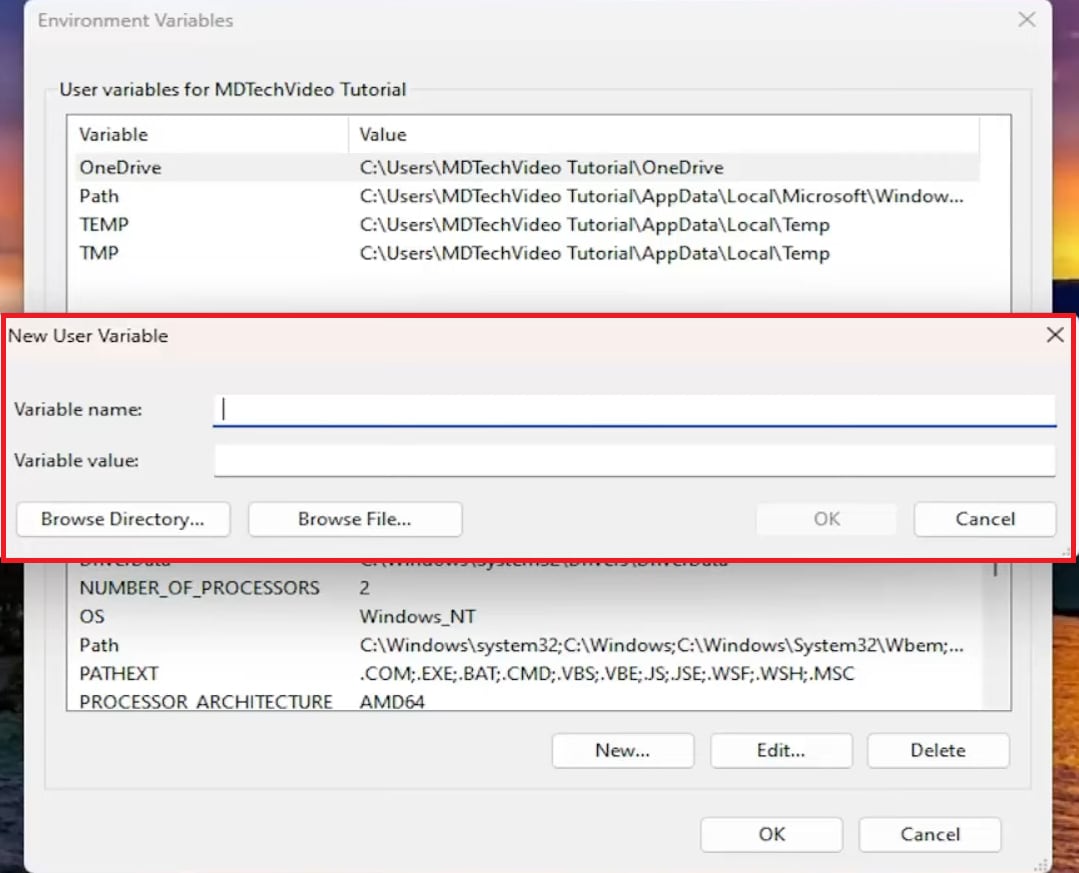Select the PATHEXT system variable row
This screenshot has width=1079, height=873.
coord(527,674)
